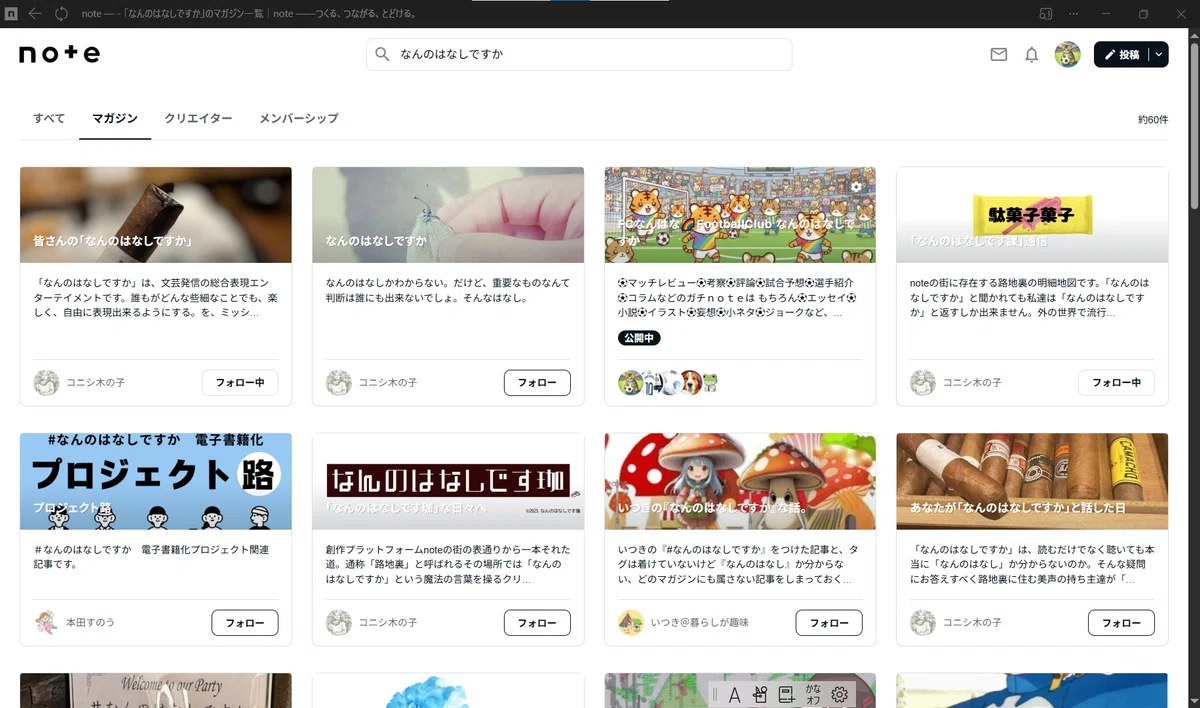Click description #なんのはなしですか 電子書籍化プロジェクト関連

pyautogui.click(x=152, y=557)
